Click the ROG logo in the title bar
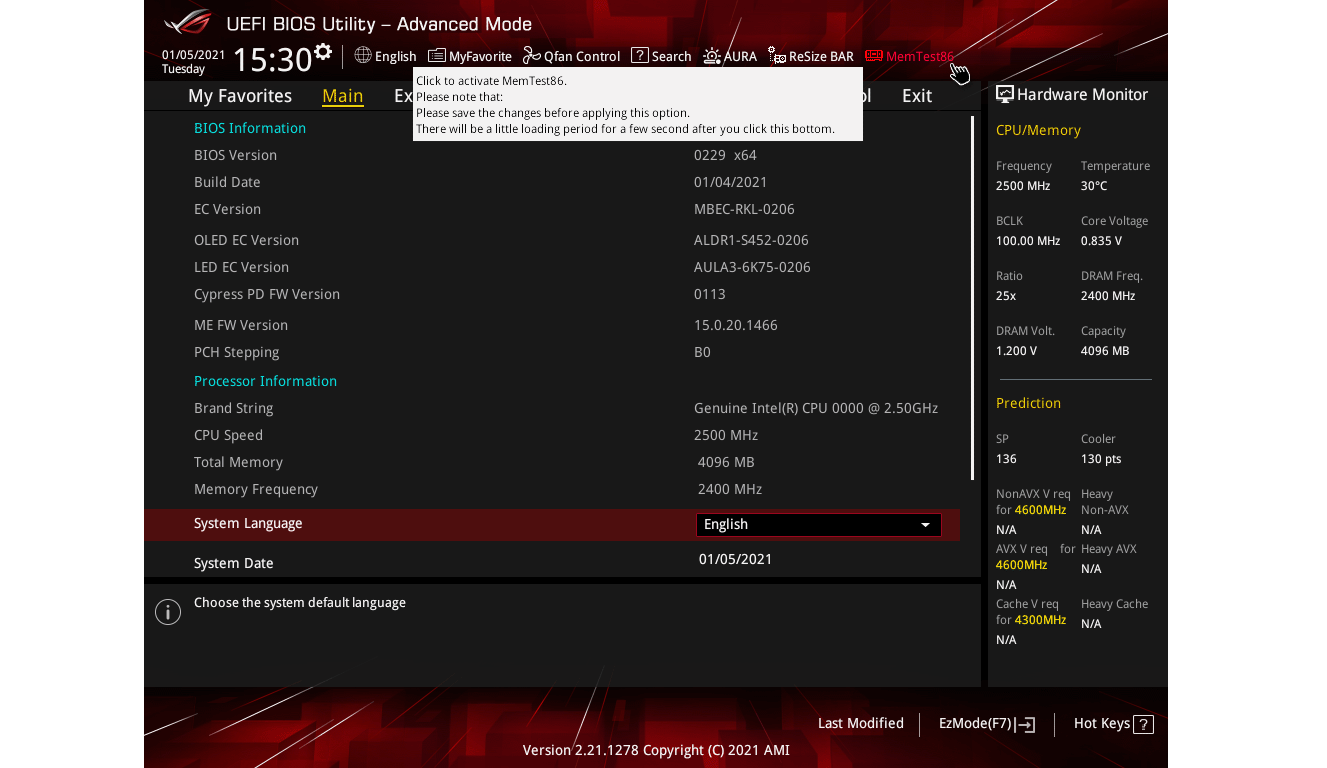The width and height of the screenshot is (1327, 768). pos(189,22)
